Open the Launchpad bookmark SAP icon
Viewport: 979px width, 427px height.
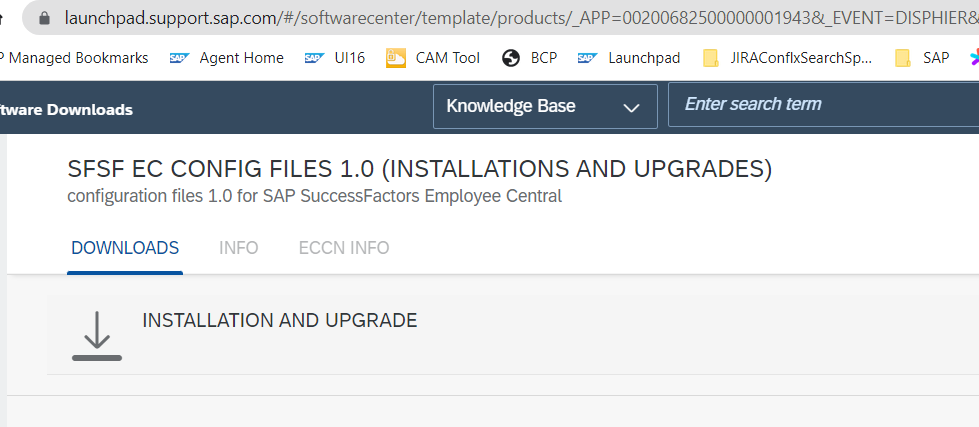pyautogui.click(x=588, y=58)
